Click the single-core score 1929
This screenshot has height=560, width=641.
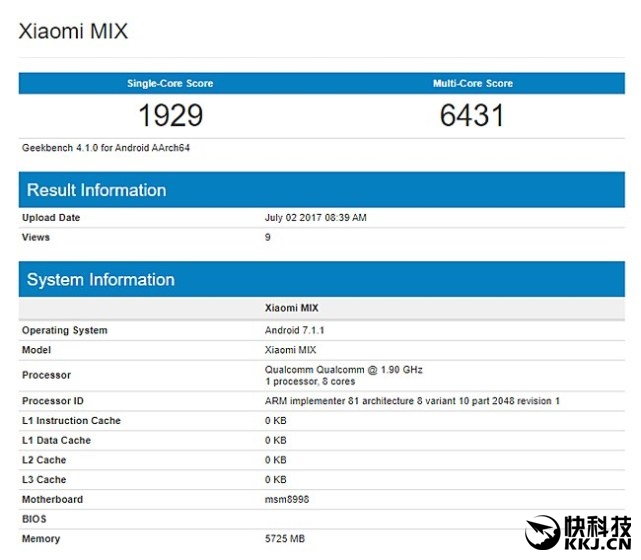tap(170, 115)
